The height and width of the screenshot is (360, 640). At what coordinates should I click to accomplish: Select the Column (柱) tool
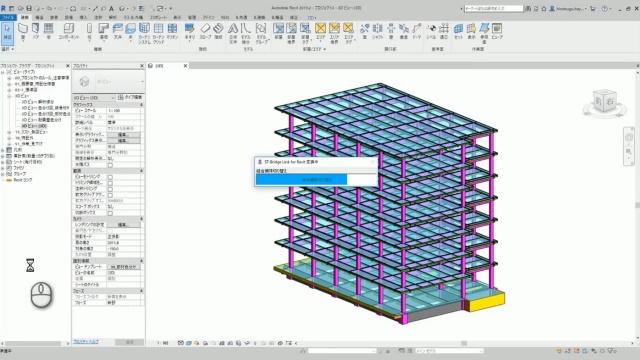pos(89,31)
